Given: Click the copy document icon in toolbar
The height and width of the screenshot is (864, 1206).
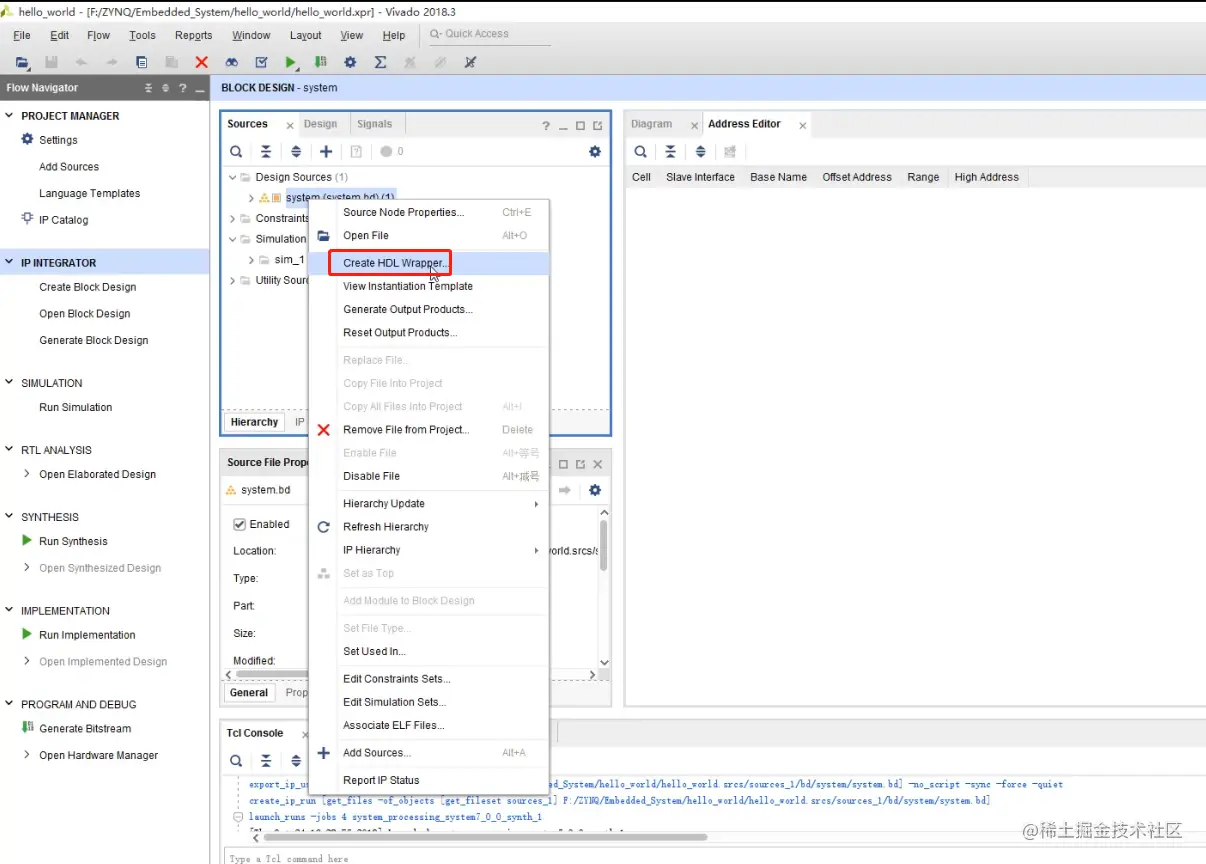Looking at the screenshot, I should pos(141,62).
